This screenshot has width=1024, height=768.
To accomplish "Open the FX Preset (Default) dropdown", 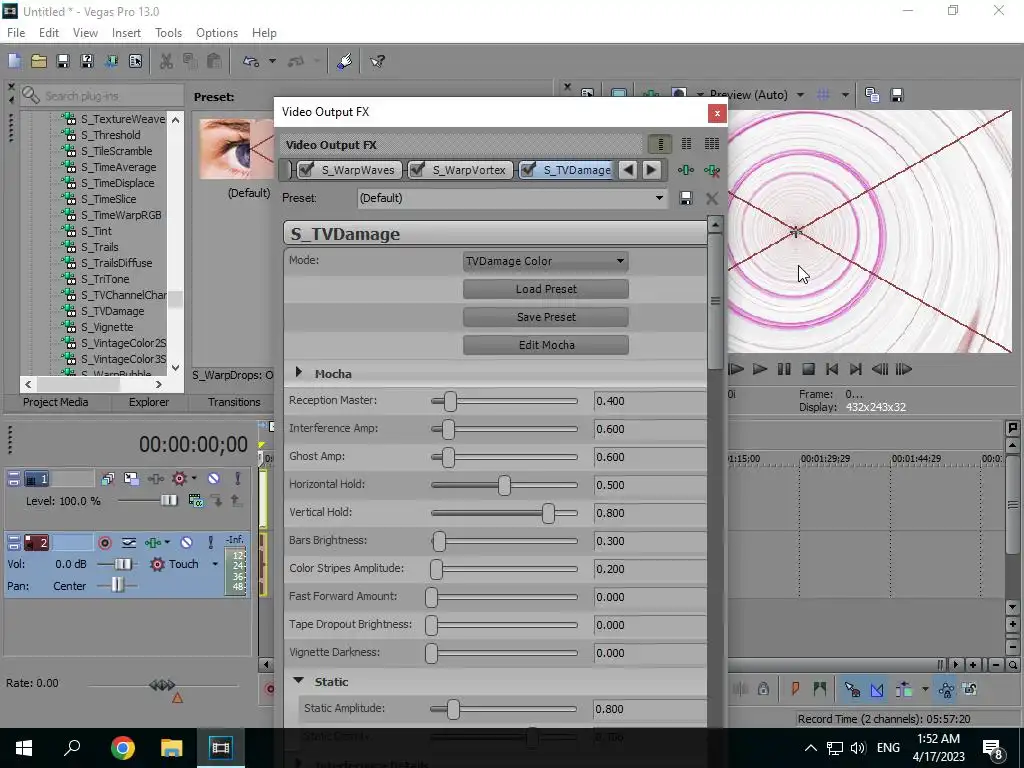I will pos(513,198).
